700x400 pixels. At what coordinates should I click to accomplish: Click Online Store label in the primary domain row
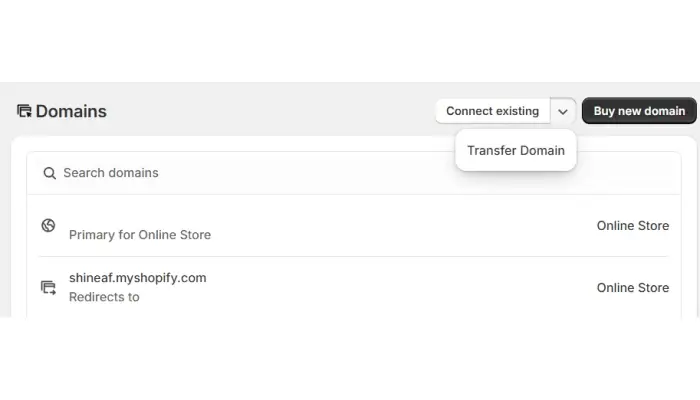(x=632, y=226)
